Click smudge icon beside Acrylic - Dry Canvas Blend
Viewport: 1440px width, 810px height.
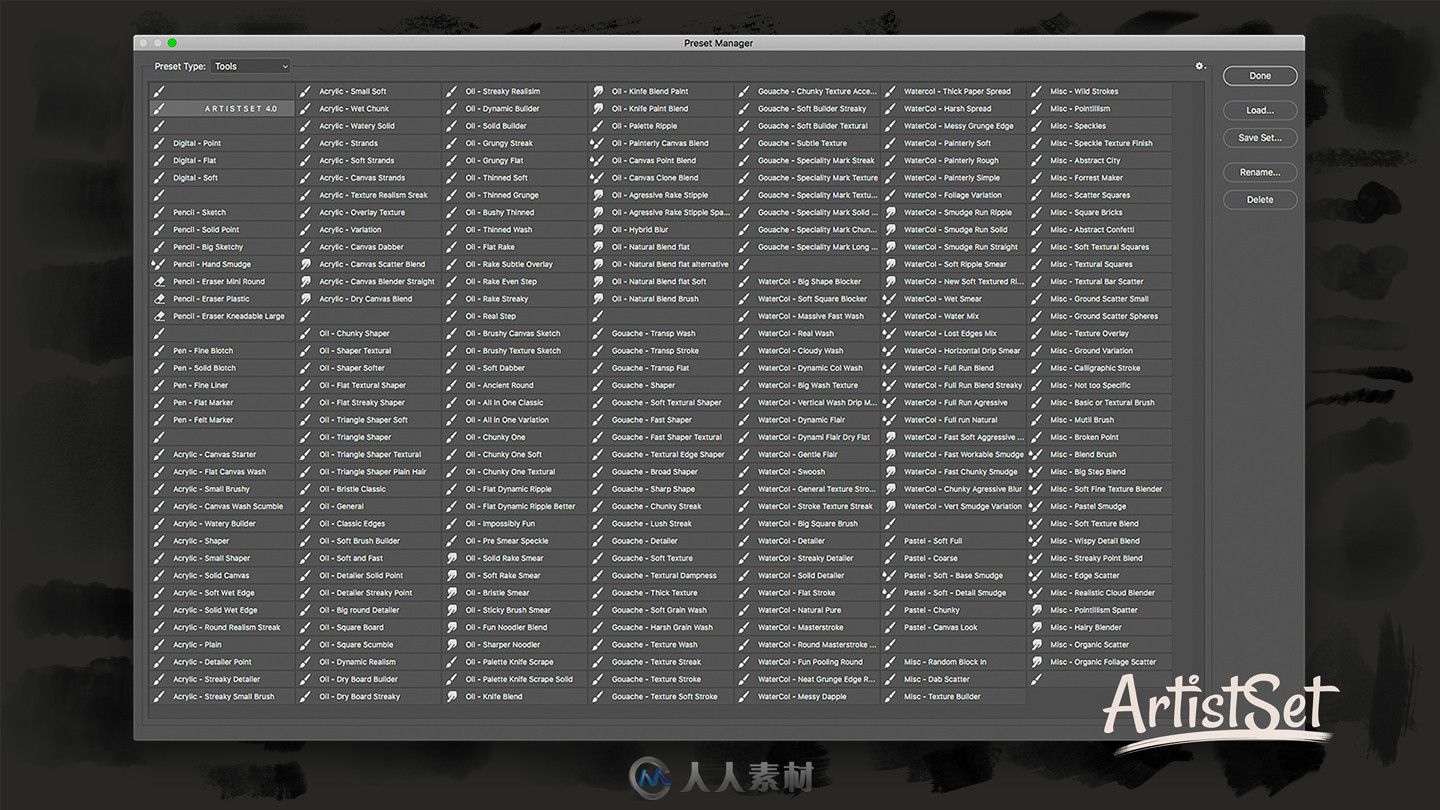pyautogui.click(x=305, y=299)
